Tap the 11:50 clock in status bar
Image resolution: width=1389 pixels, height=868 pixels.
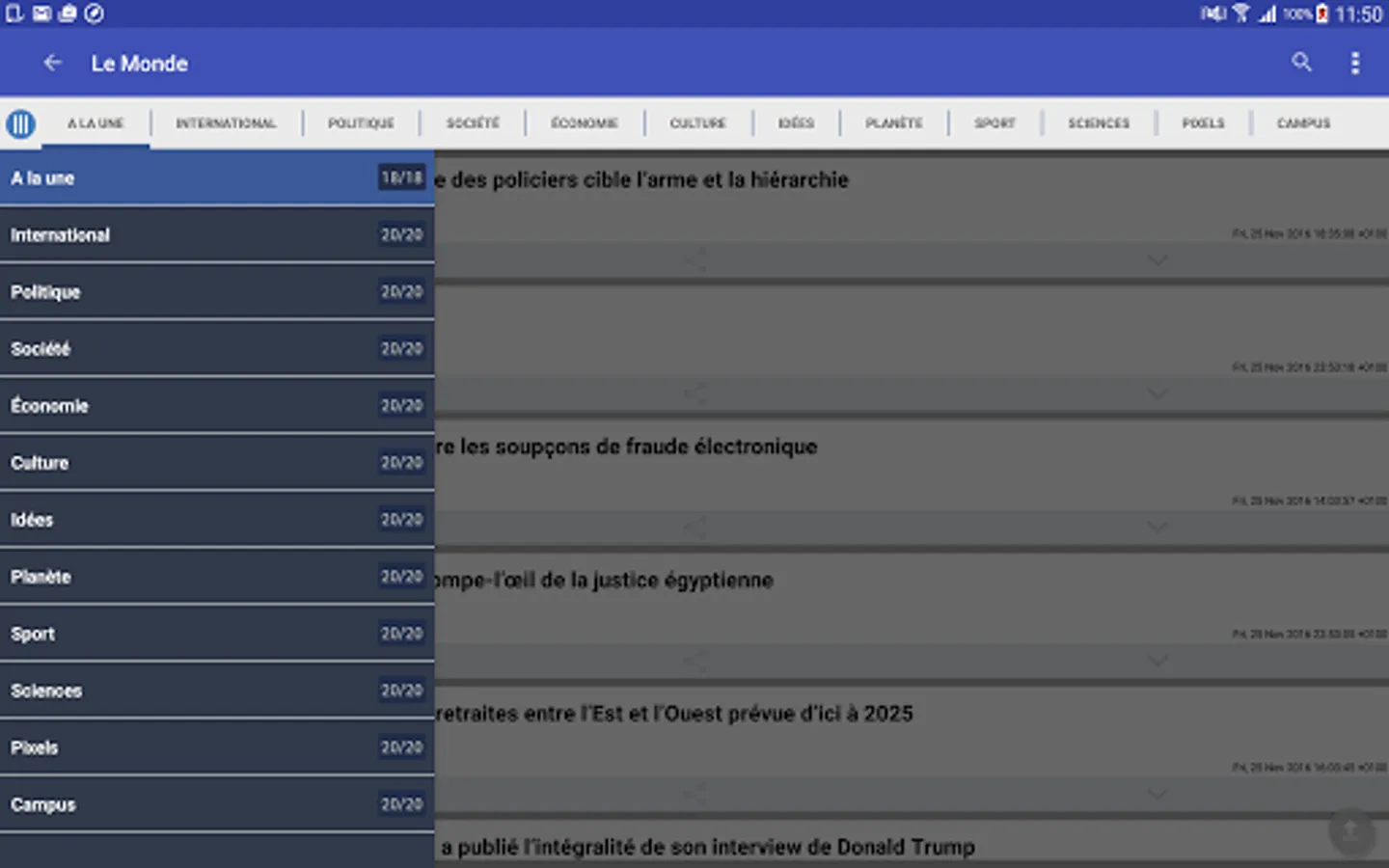(x=1359, y=14)
